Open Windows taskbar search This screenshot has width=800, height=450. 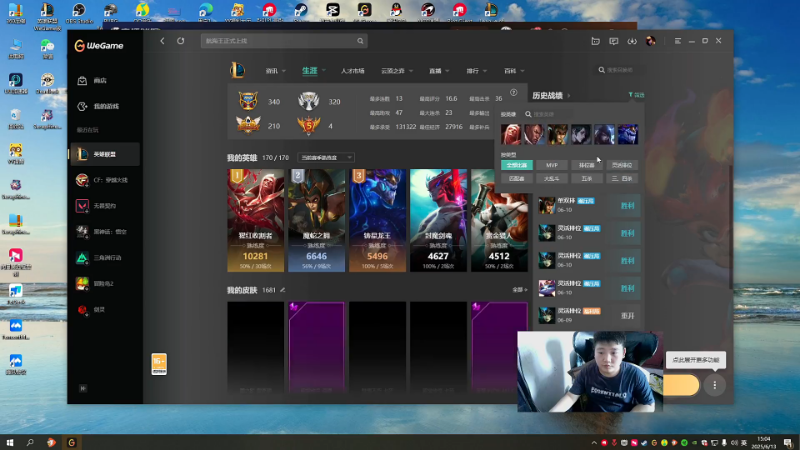[x=30, y=442]
